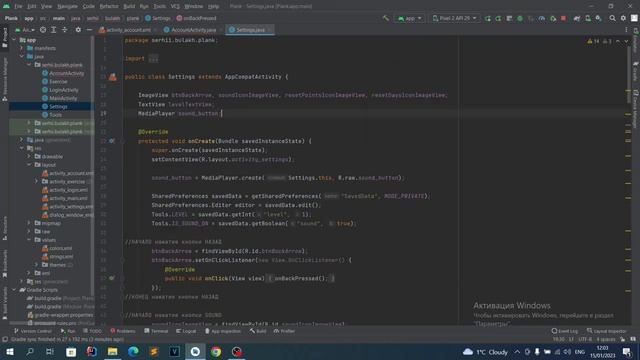Screen dimensions: 640x360
Task: Click the onBackPressed breadcrumb
Action: click(x=197, y=18)
